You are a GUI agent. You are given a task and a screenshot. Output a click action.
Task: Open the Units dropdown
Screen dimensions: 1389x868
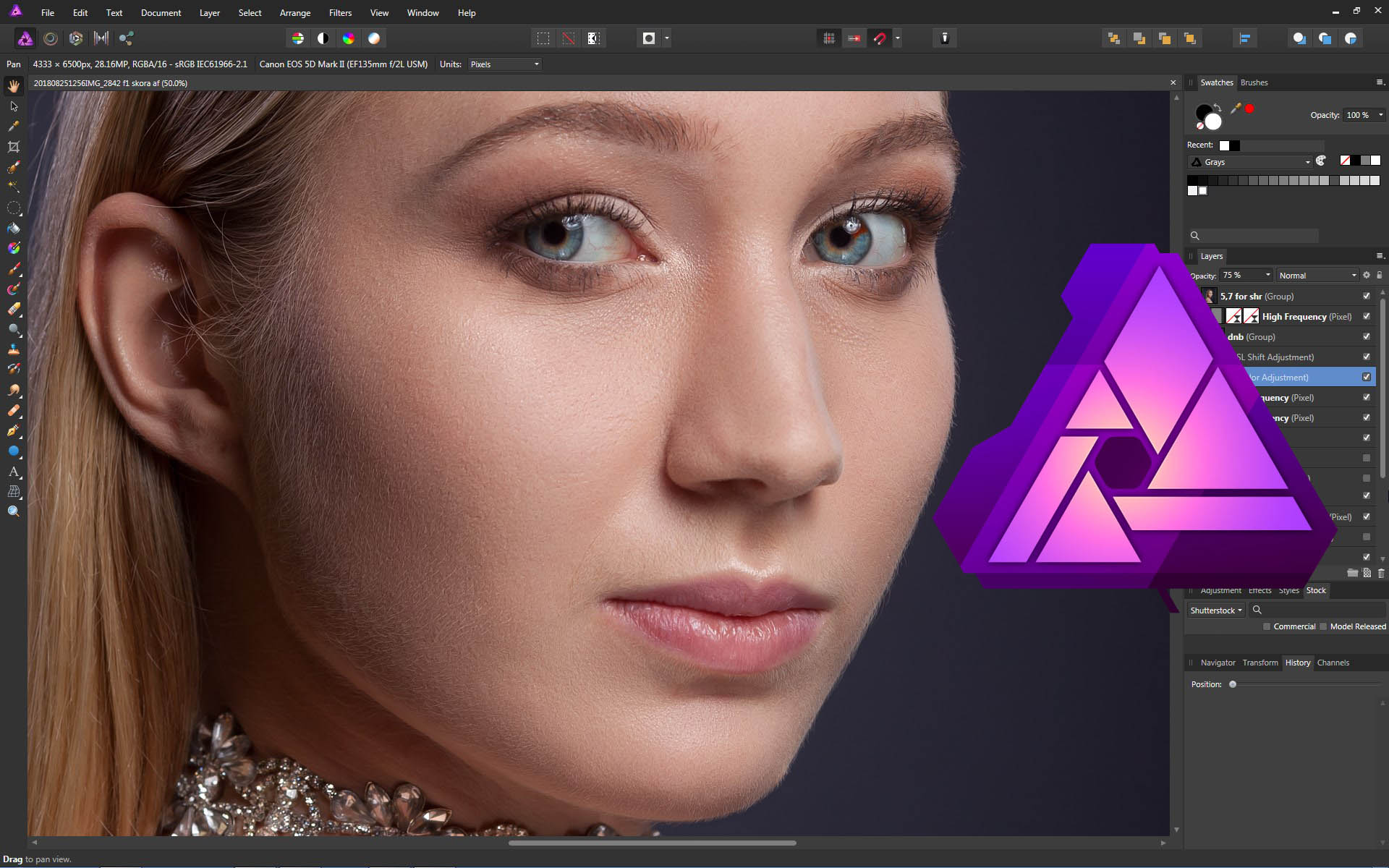point(505,64)
